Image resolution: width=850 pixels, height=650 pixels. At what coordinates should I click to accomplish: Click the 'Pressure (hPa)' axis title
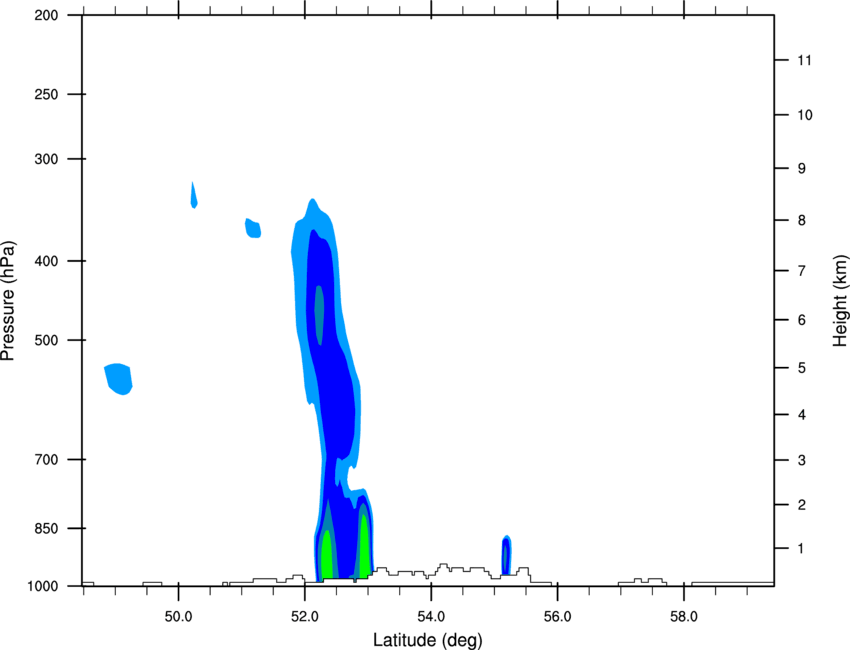(x=8, y=301)
